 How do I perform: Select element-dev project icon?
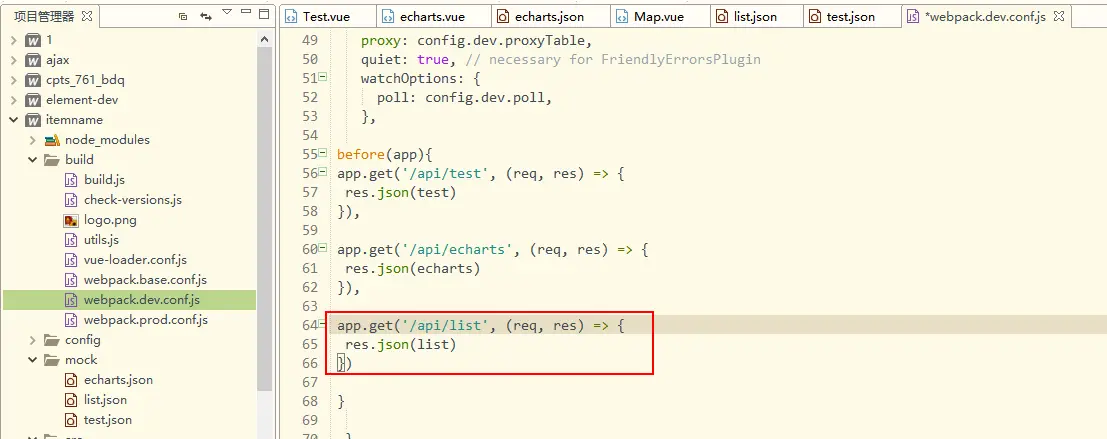point(33,100)
